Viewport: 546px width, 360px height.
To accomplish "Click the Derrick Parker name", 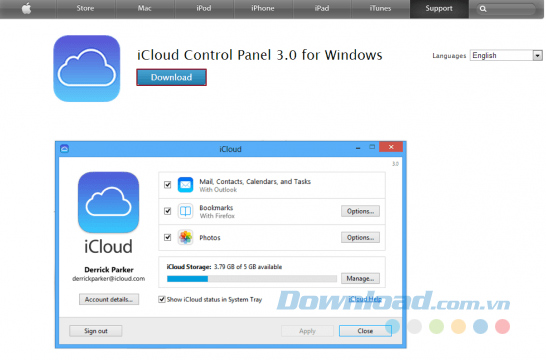I will (x=109, y=270).
